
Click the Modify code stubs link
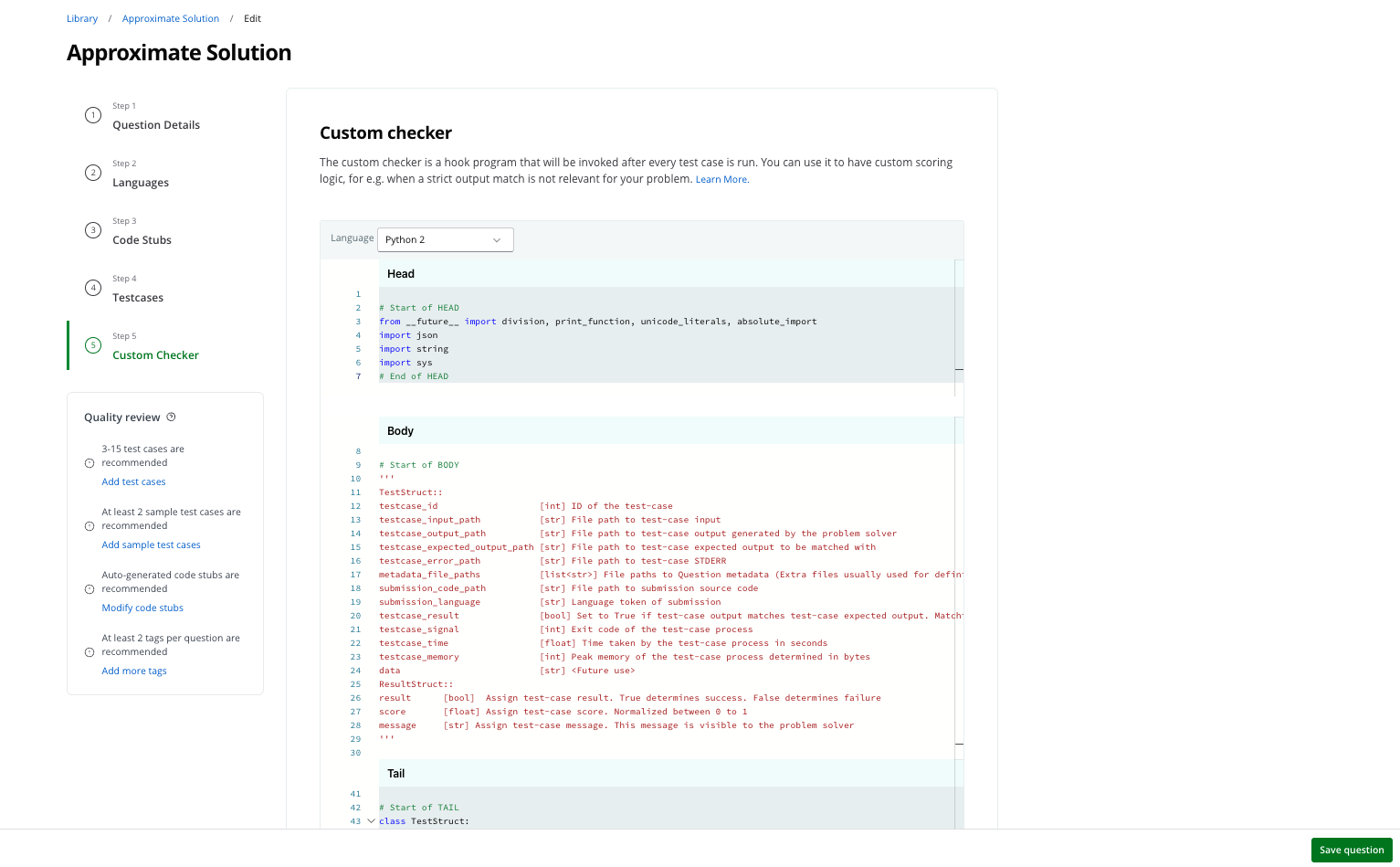point(142,608)
